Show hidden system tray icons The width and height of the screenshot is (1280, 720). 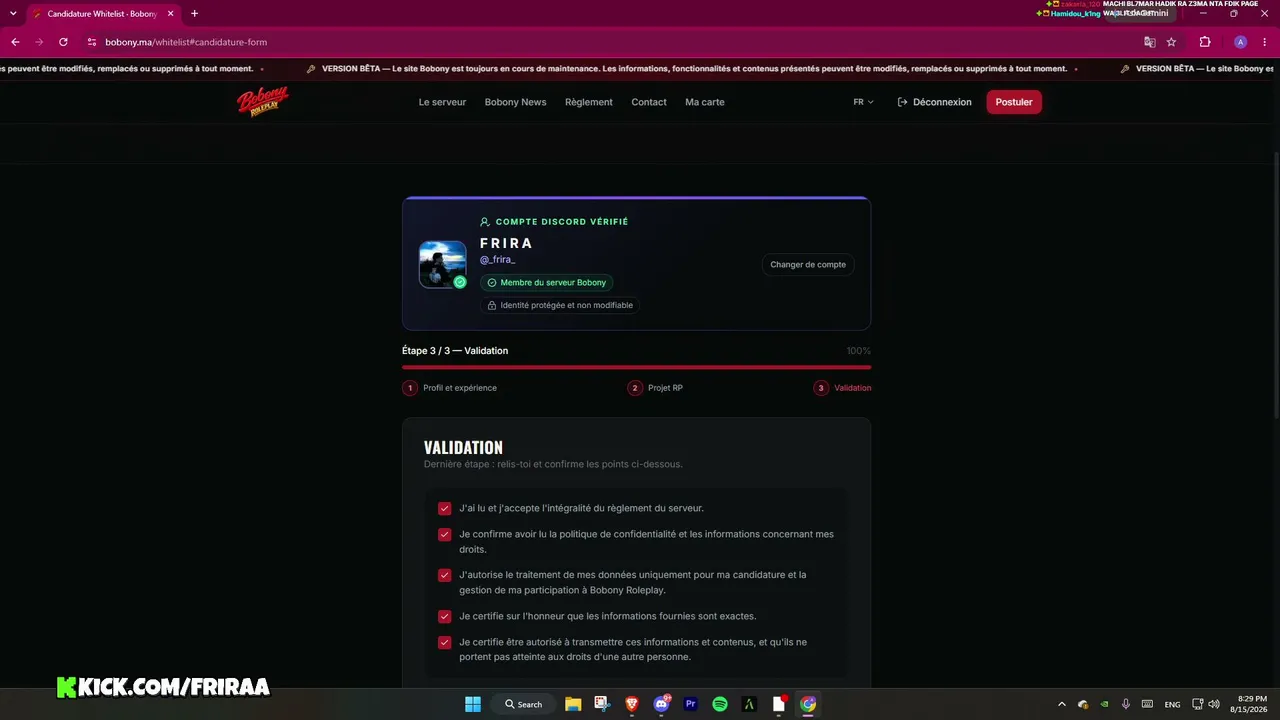[x=1062, y=704]
